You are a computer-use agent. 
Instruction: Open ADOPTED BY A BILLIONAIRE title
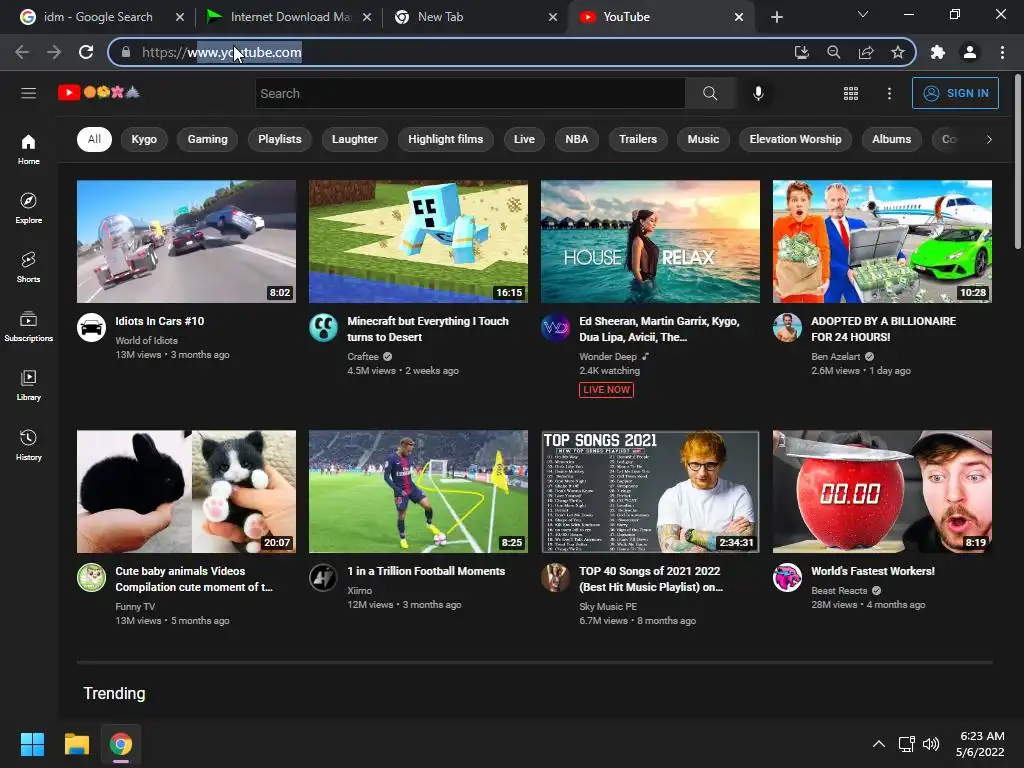(x=884, y=329)
